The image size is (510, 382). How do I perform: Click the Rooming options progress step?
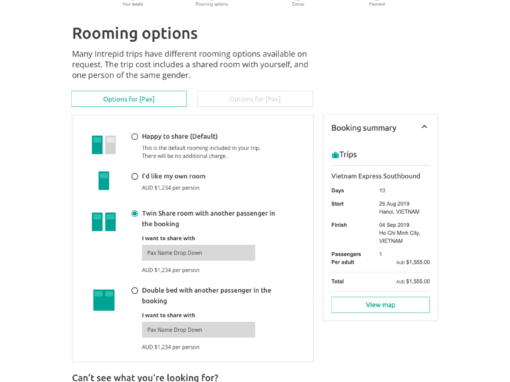point(212,4)
